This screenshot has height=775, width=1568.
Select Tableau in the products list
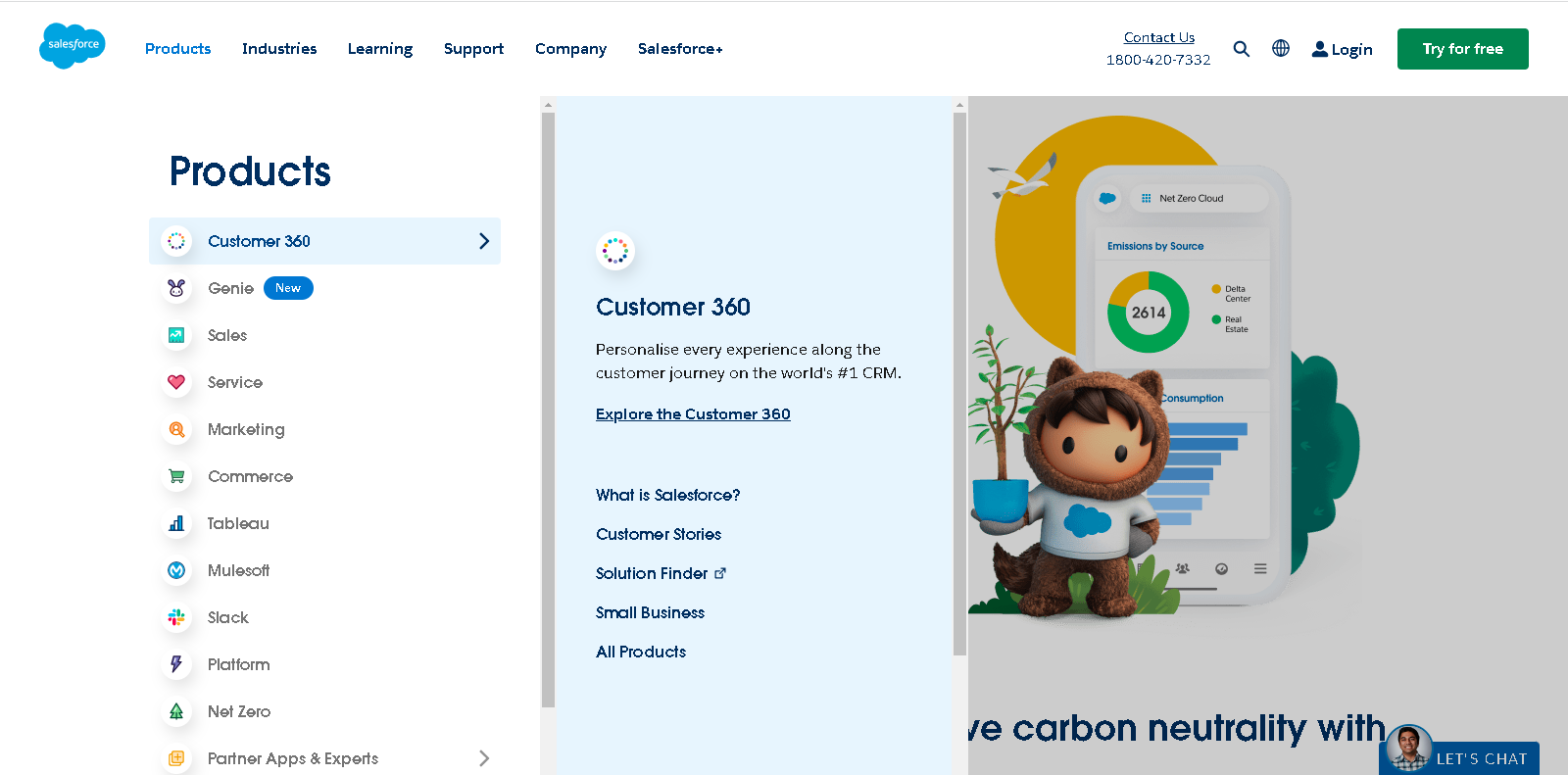point(238,523)
